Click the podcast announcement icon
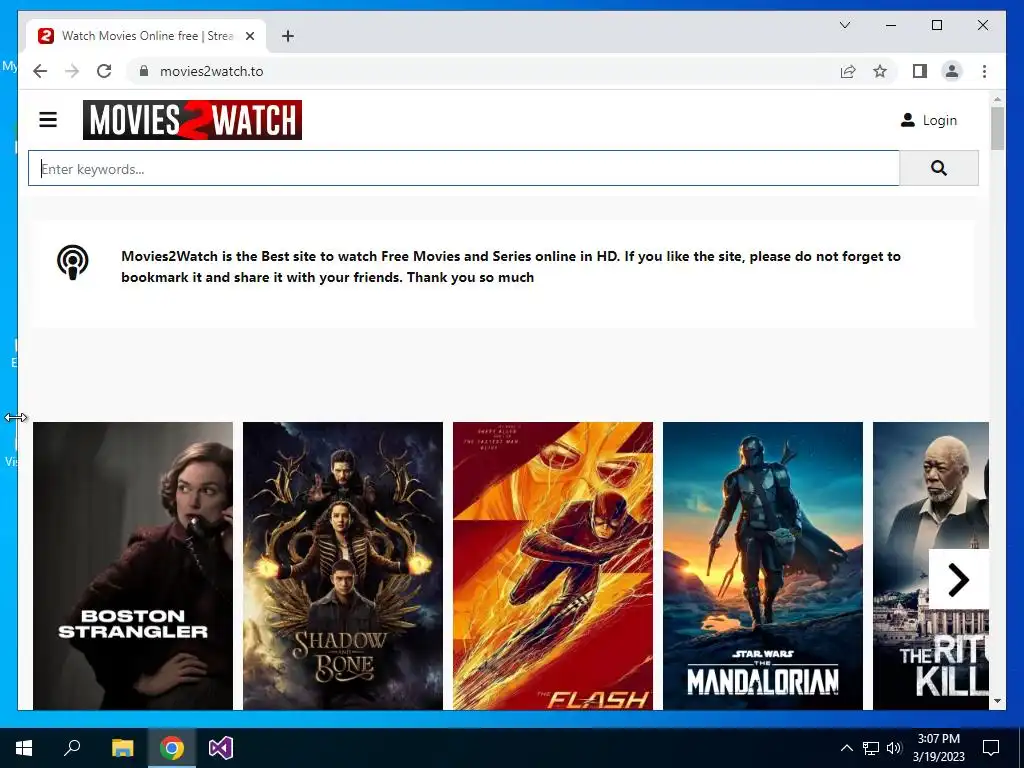Viewport: 1024px width, 768px height. click(x=72, y=263)
